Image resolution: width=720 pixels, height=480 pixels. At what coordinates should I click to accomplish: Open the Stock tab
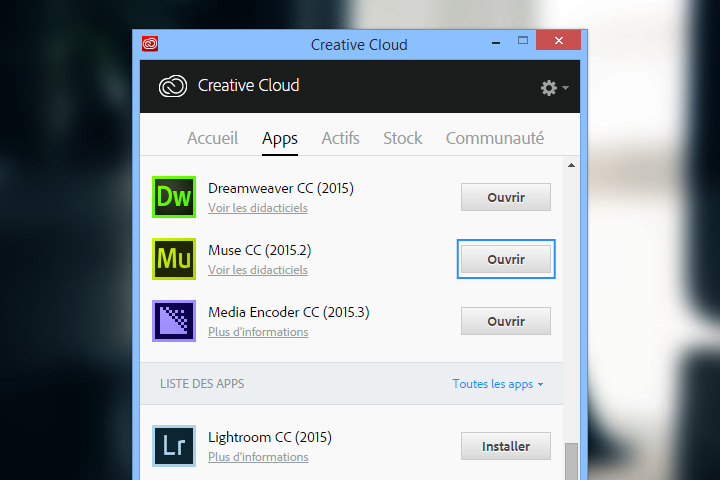point(403,138)
